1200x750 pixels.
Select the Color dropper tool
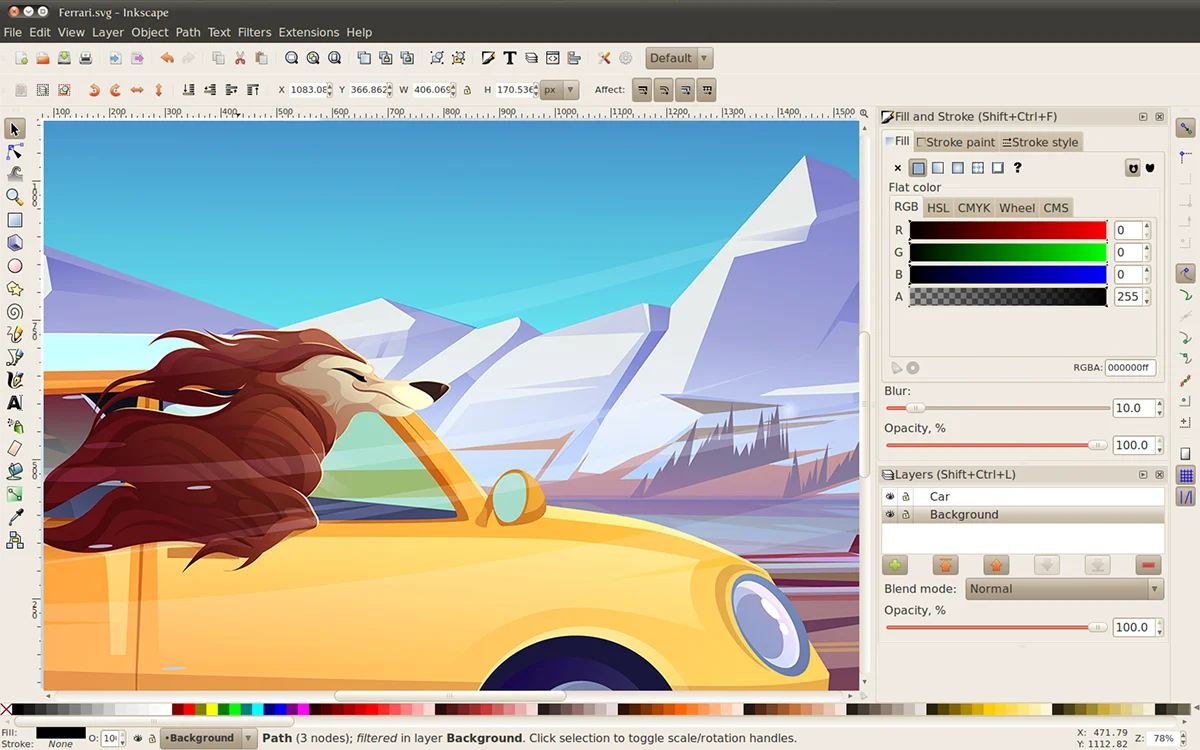click(x=15, y=517)
